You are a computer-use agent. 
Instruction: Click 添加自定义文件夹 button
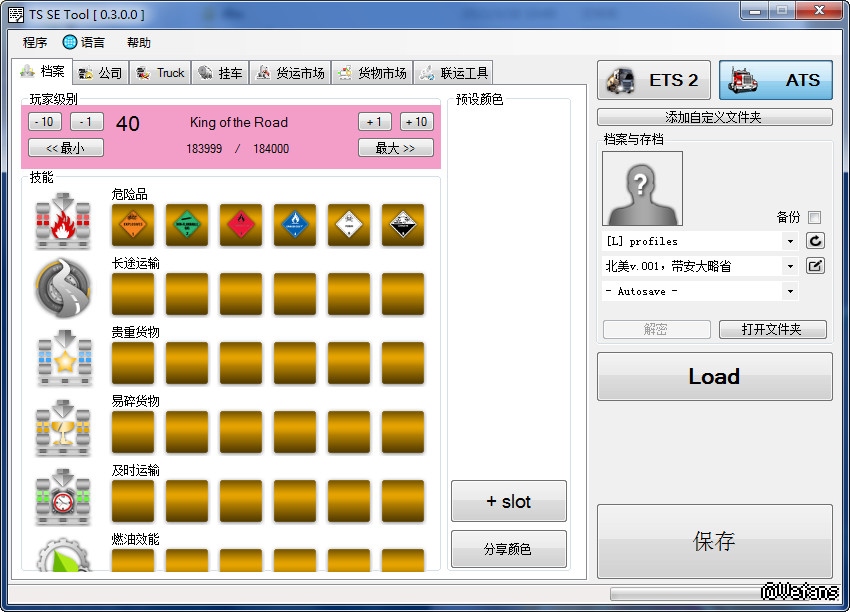pos(714,117)
